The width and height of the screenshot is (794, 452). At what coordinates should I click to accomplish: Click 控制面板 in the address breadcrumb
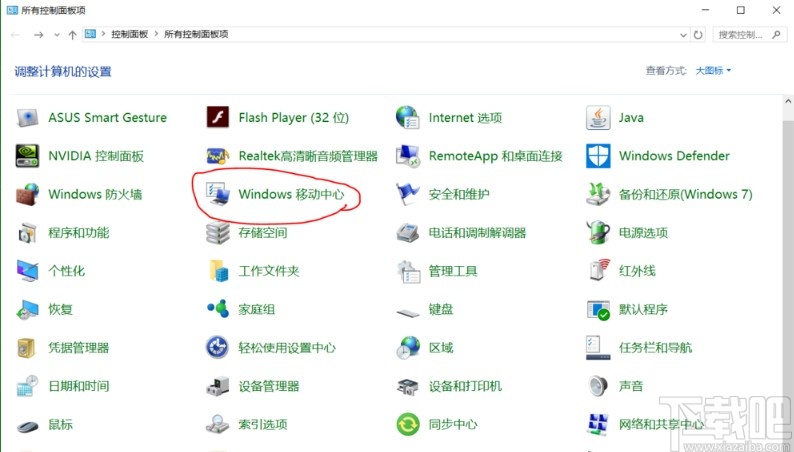coord(130,34)
